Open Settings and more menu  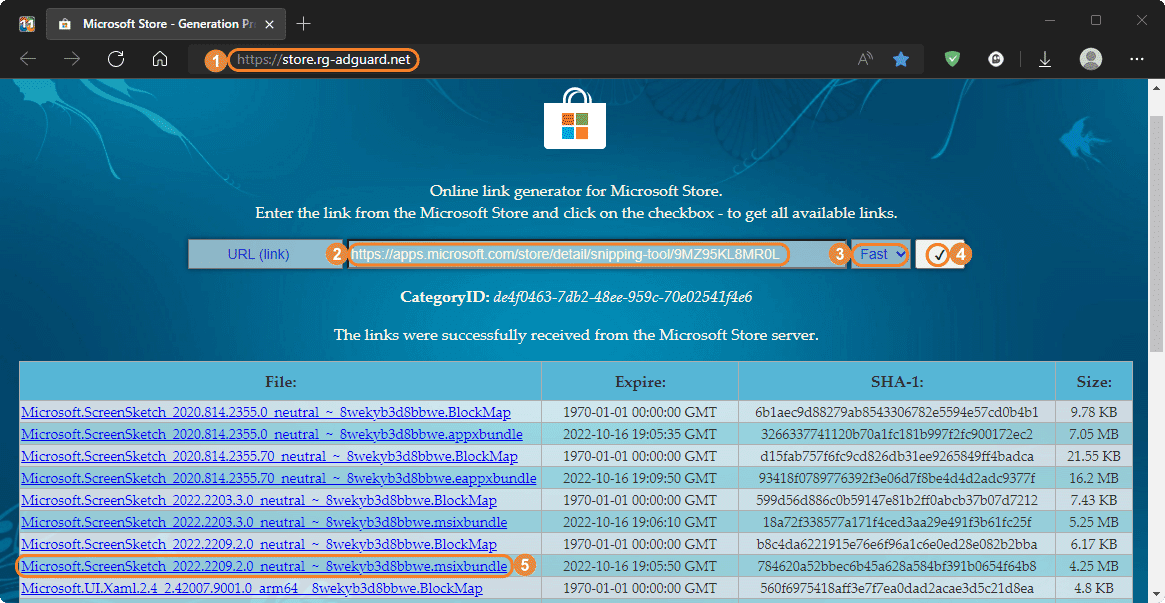point(1137,59)
